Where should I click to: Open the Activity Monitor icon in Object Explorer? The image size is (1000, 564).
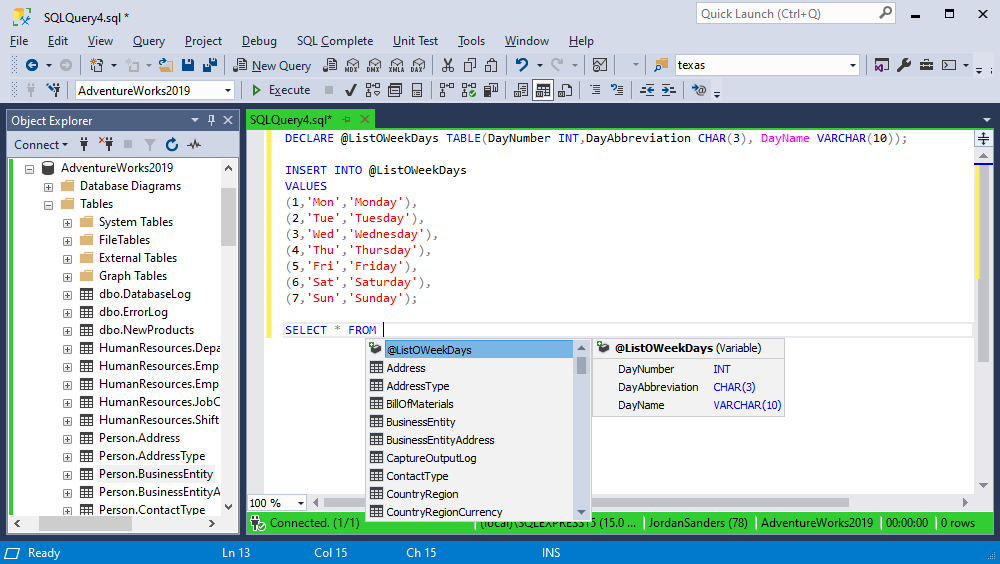[194, 145]
